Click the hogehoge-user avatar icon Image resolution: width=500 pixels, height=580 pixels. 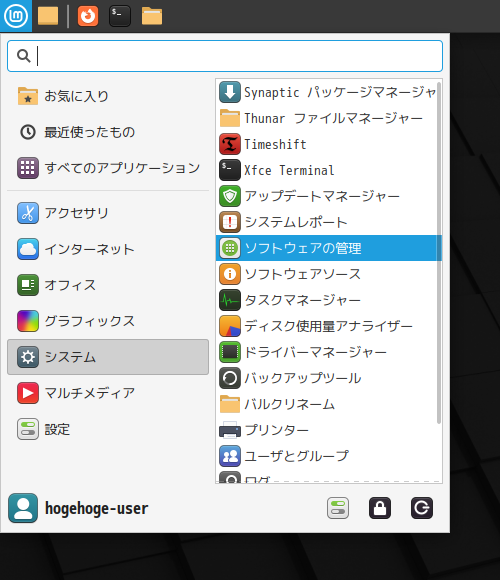23,508
